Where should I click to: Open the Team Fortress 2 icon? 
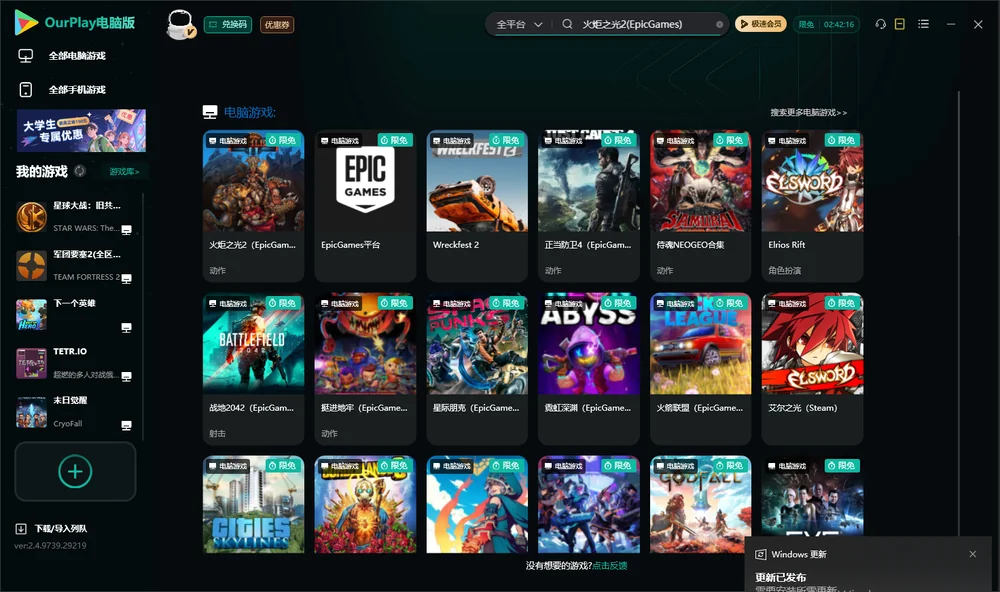pos(31,266)
